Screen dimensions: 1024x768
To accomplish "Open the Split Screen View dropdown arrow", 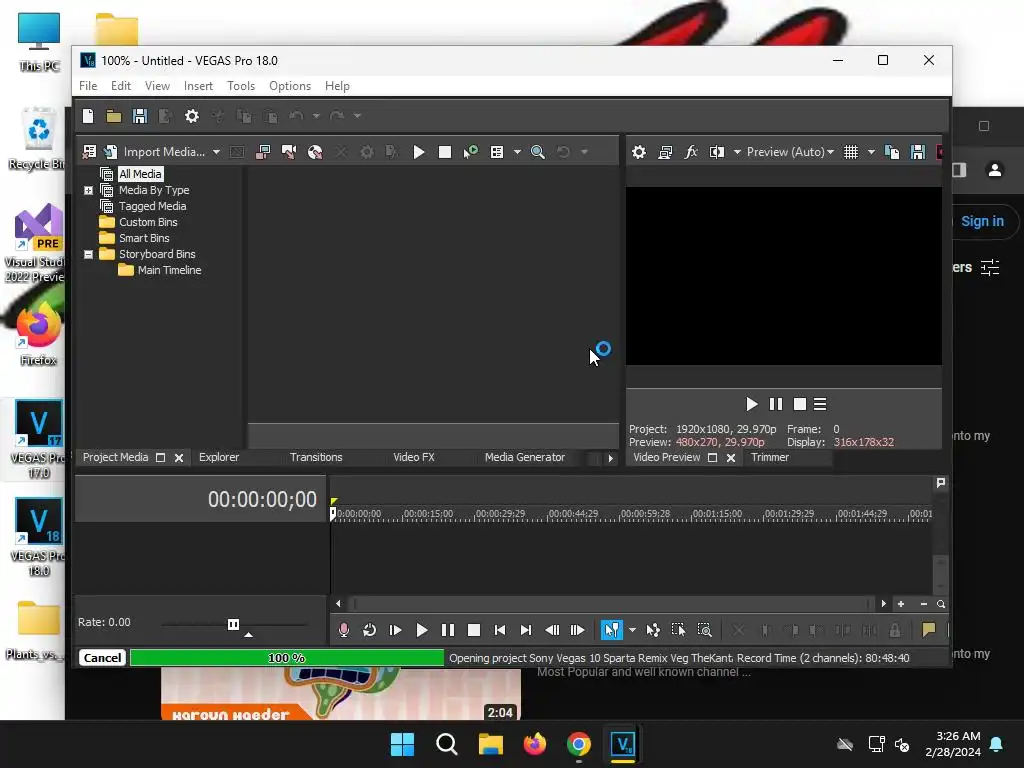I will coord(737,152).
